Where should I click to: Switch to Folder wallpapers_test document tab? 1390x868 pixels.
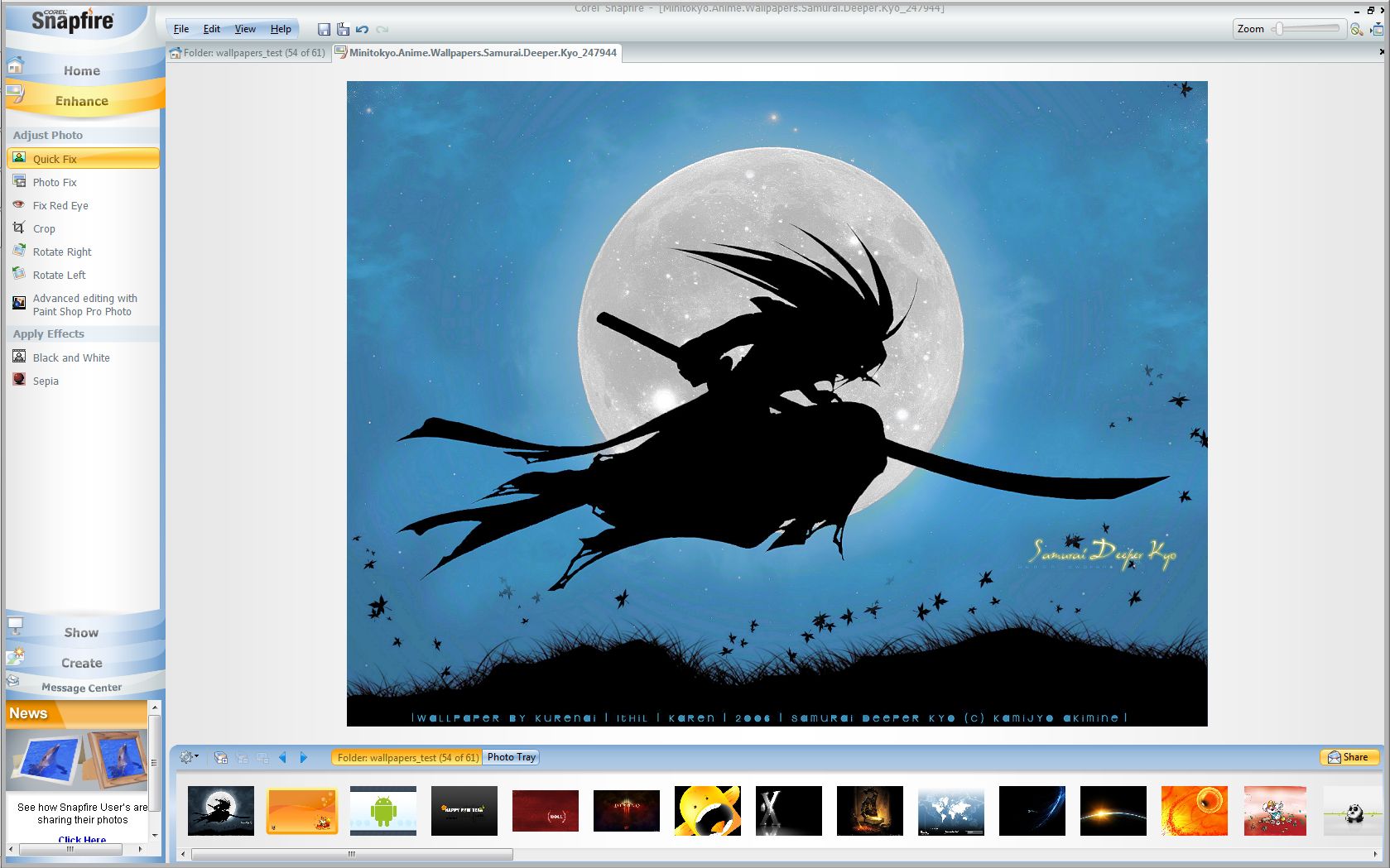coord(248,53)
